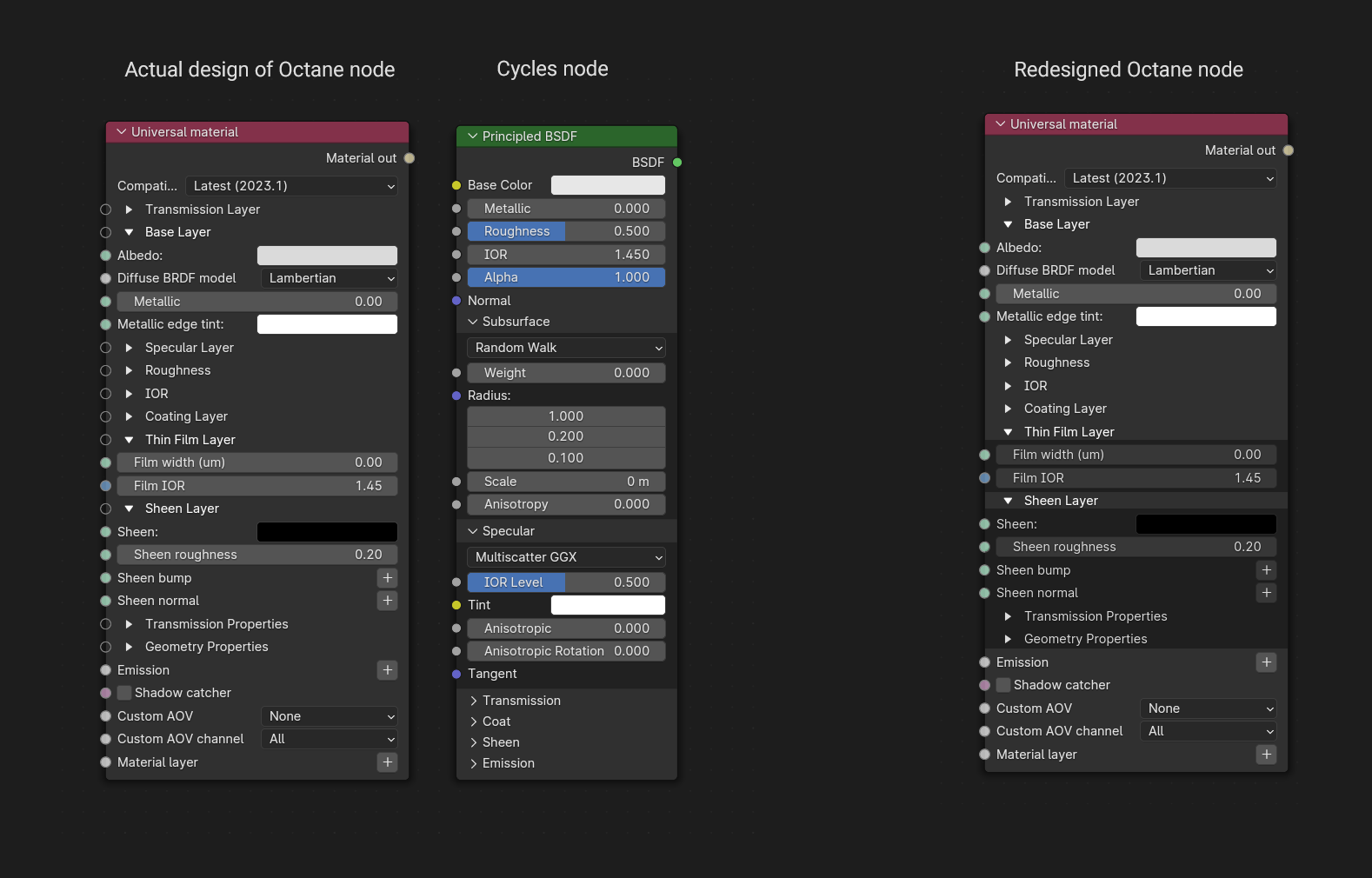Click the Anisotropic Rotation slider

click(567, 651)
